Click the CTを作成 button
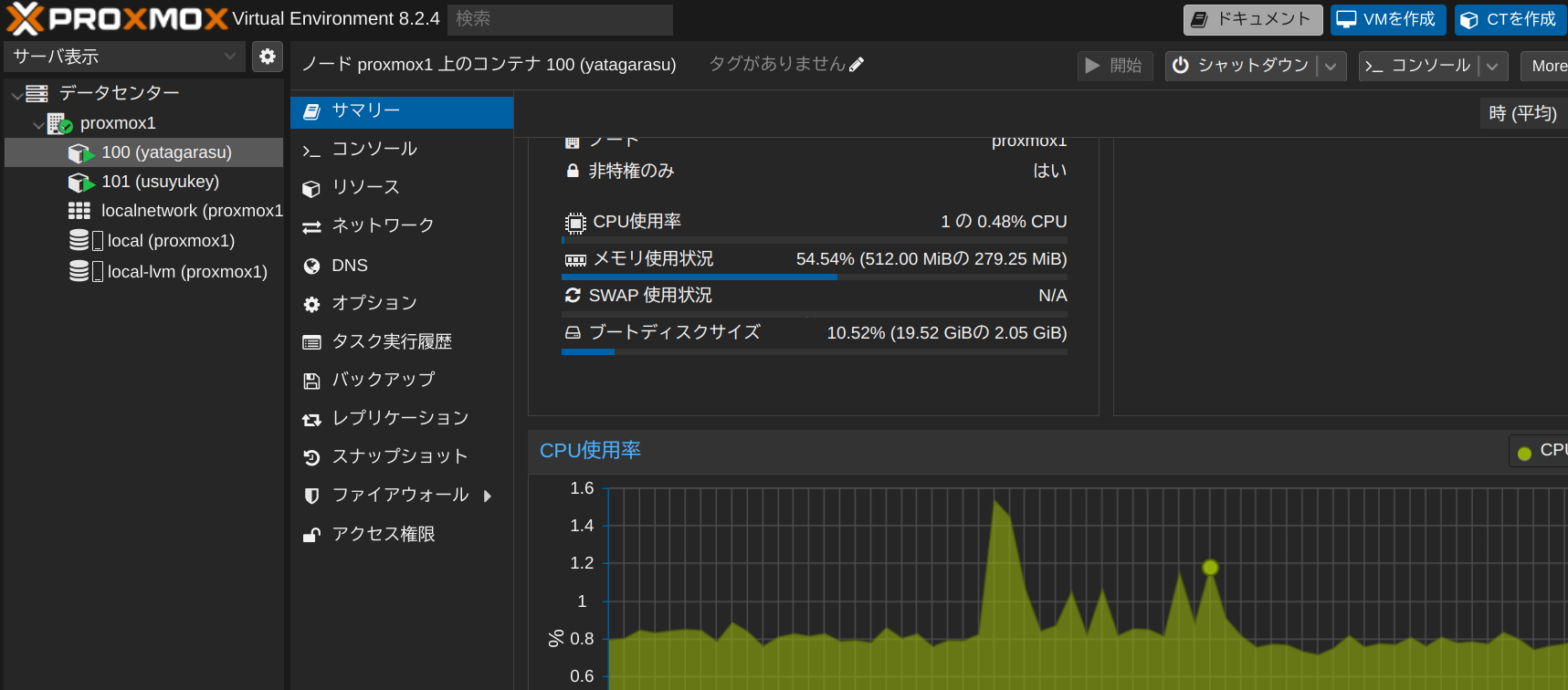The height and width of the screenshot is (690, 1568). click(1511, 19)
